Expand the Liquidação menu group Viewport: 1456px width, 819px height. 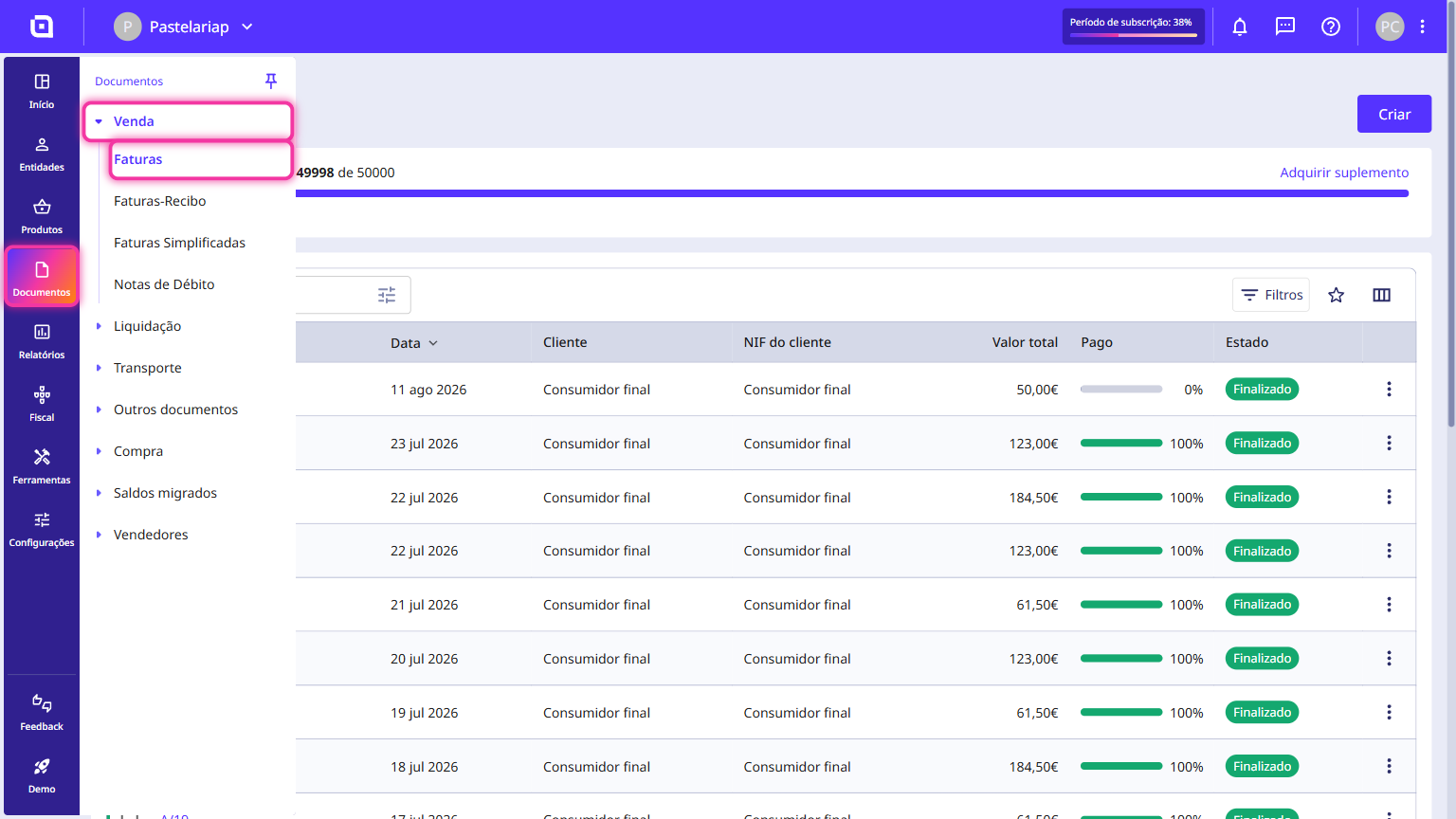(189, 326)
